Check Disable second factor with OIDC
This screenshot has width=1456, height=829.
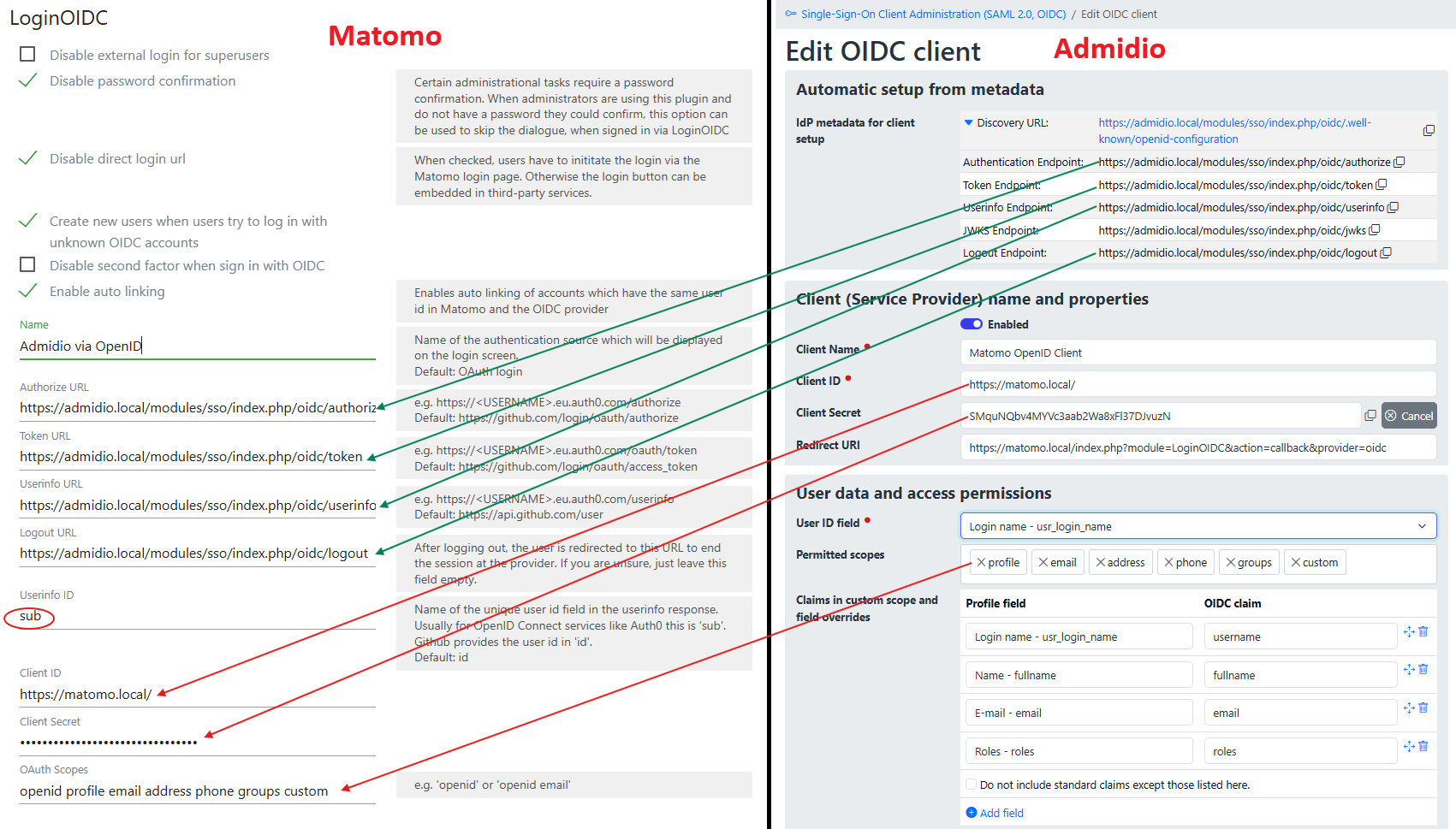(x=27, y=265)
